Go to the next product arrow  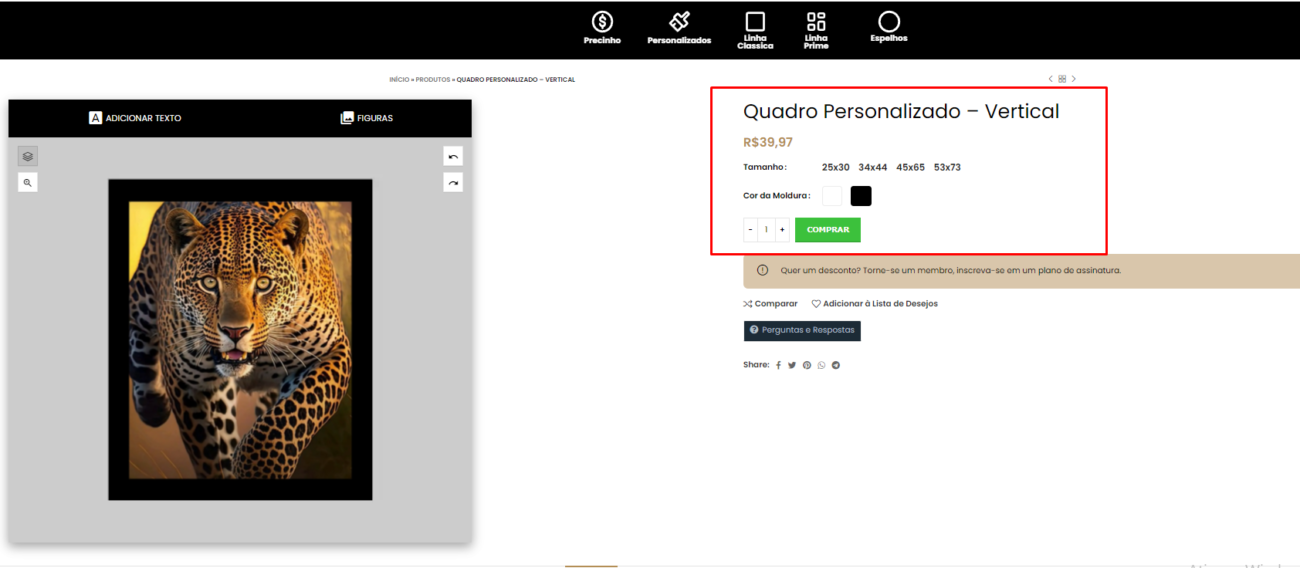1074,79
